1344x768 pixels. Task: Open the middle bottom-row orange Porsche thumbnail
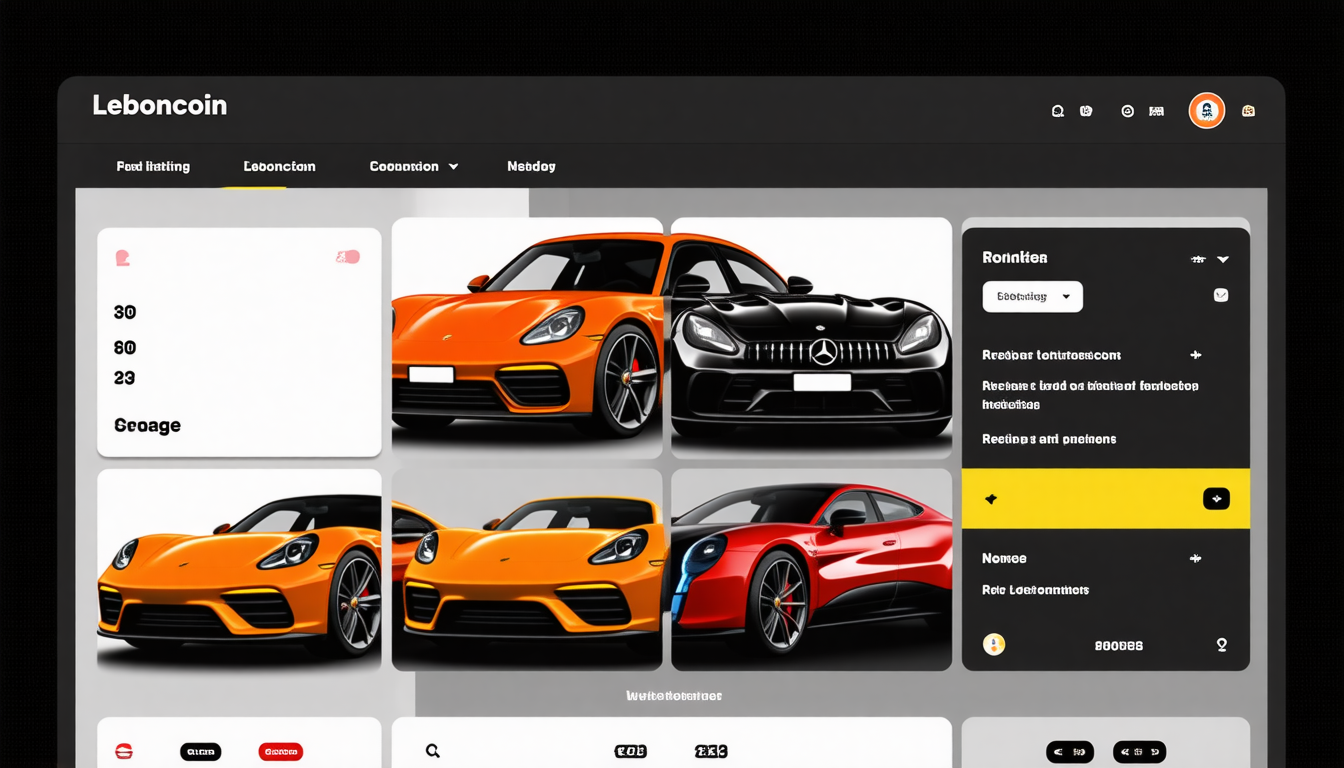pyautogui.click(x=527, y=570)
